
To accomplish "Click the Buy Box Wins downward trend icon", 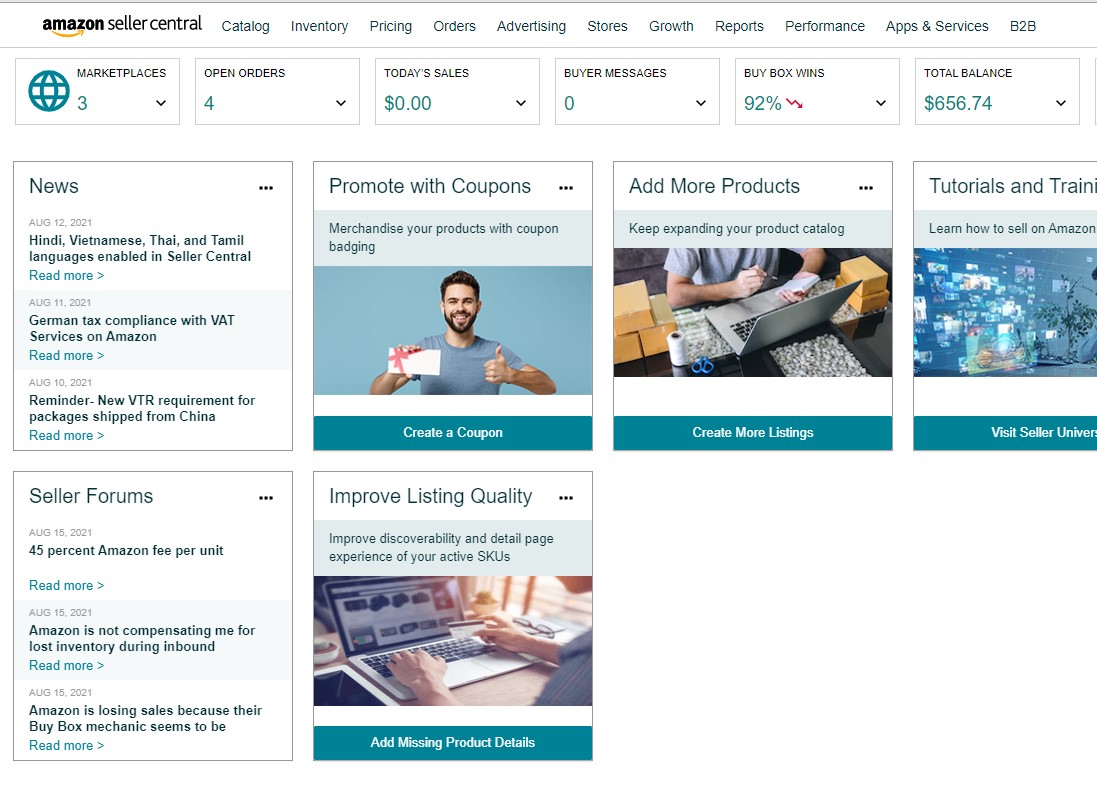I will (x=794, y=104).
